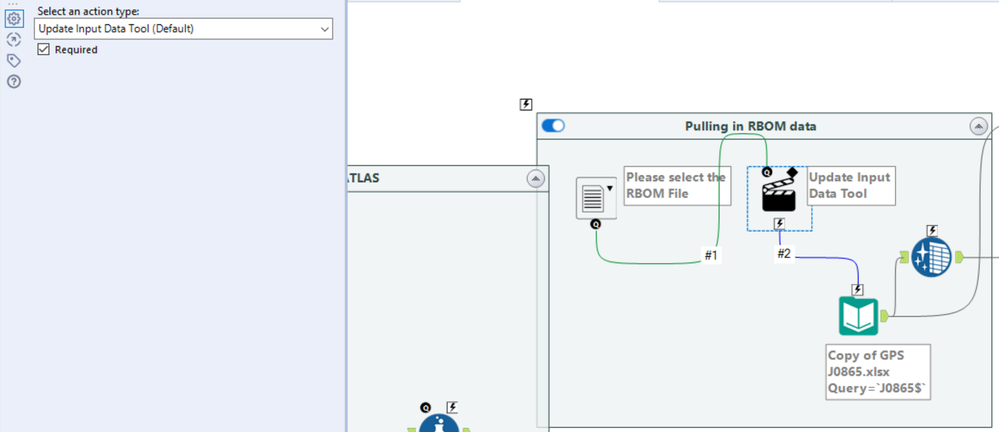Select the Input Data book tool
The height and width of the screenshot is (432, 999).
tap(858, 316)
